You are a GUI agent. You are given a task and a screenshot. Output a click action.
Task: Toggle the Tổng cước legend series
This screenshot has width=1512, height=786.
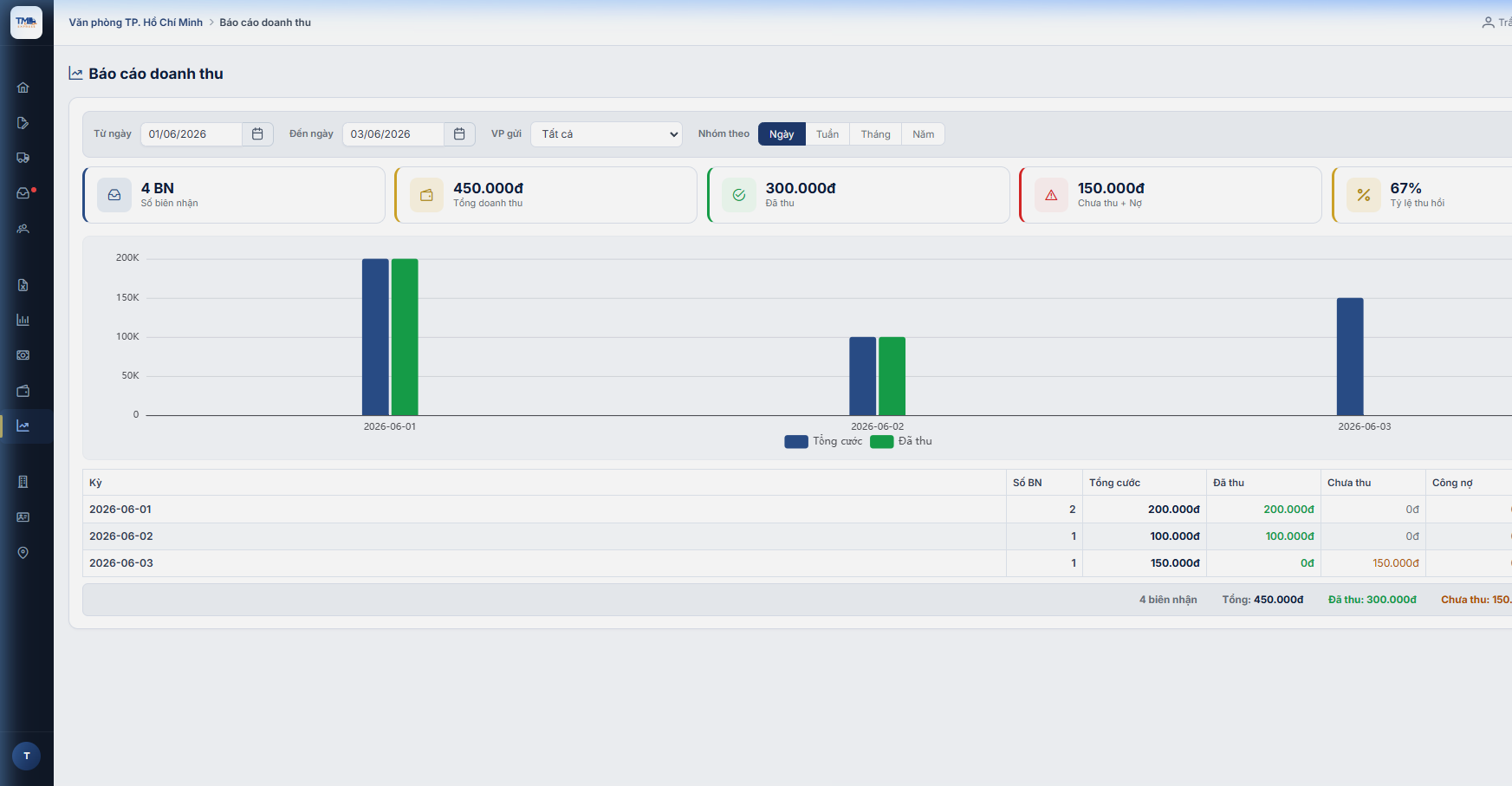(x=823, y=441)
